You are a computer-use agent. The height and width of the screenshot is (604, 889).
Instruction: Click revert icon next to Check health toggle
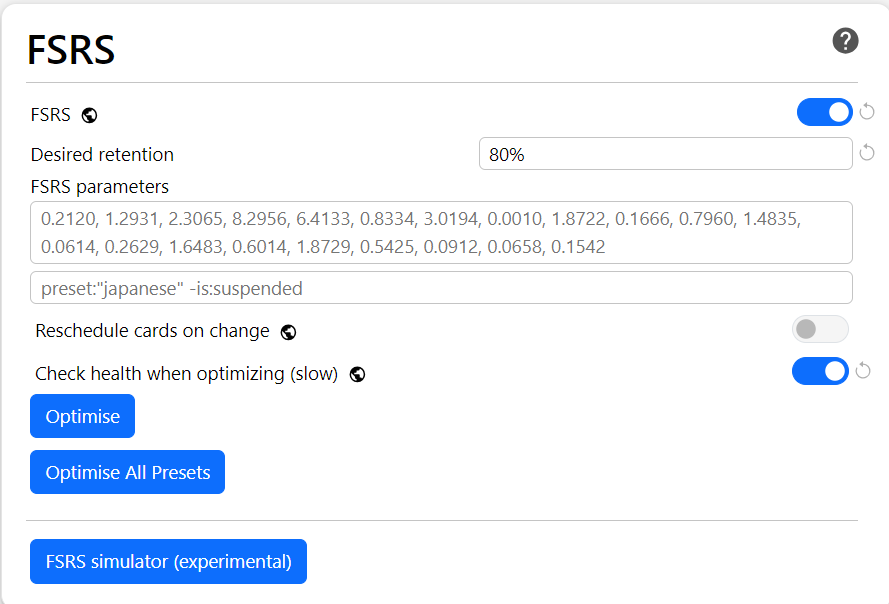(x=863, y=372)
